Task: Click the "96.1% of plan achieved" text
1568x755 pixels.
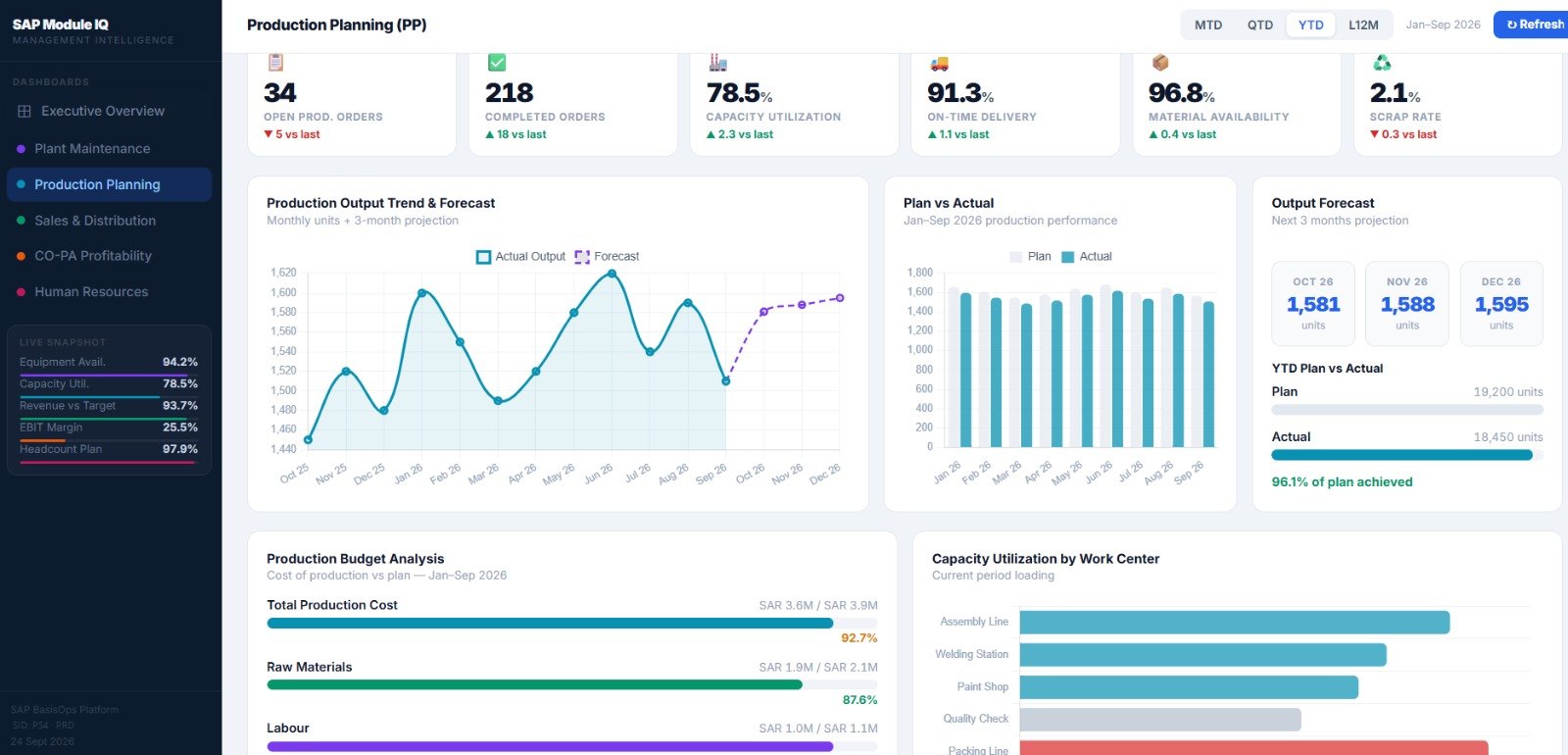Action: [1342, 482]
